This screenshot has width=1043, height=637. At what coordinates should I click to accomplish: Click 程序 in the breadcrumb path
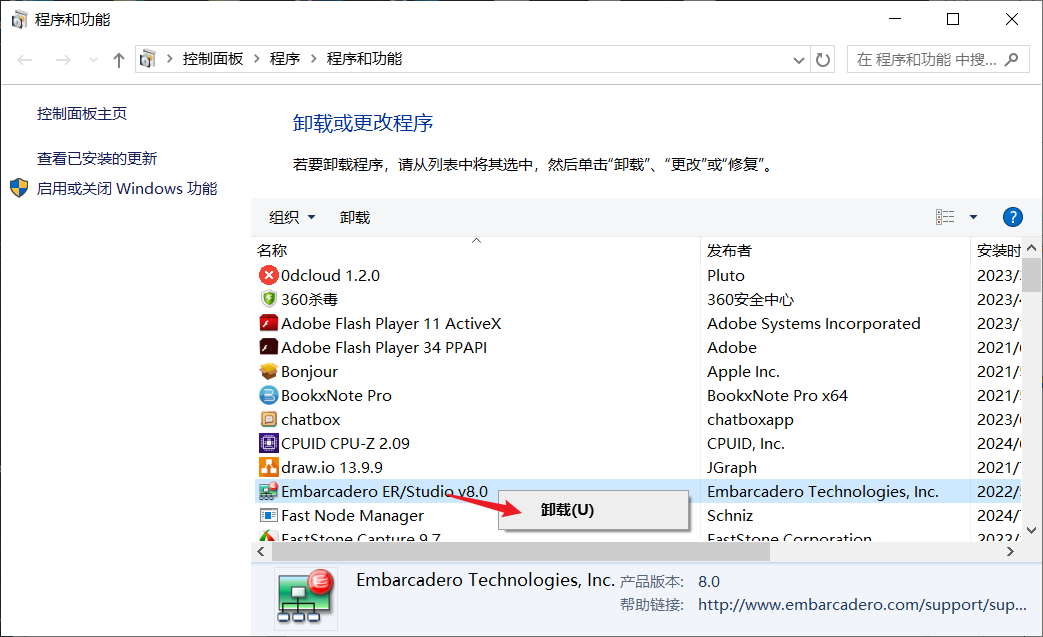click(285, 59)
